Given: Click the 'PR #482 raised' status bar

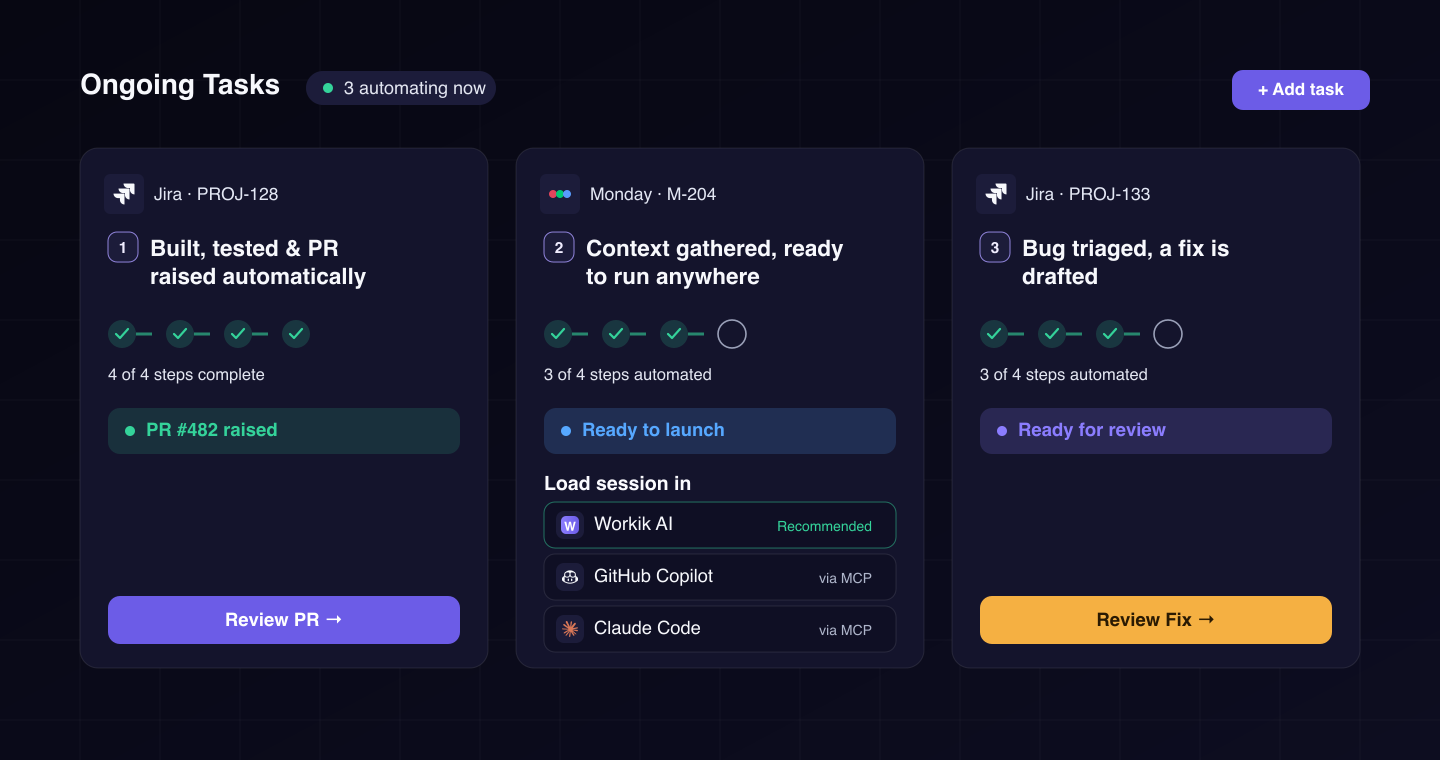Looking at the screenshot, I should pyautogui.click(x=284, y=431).
